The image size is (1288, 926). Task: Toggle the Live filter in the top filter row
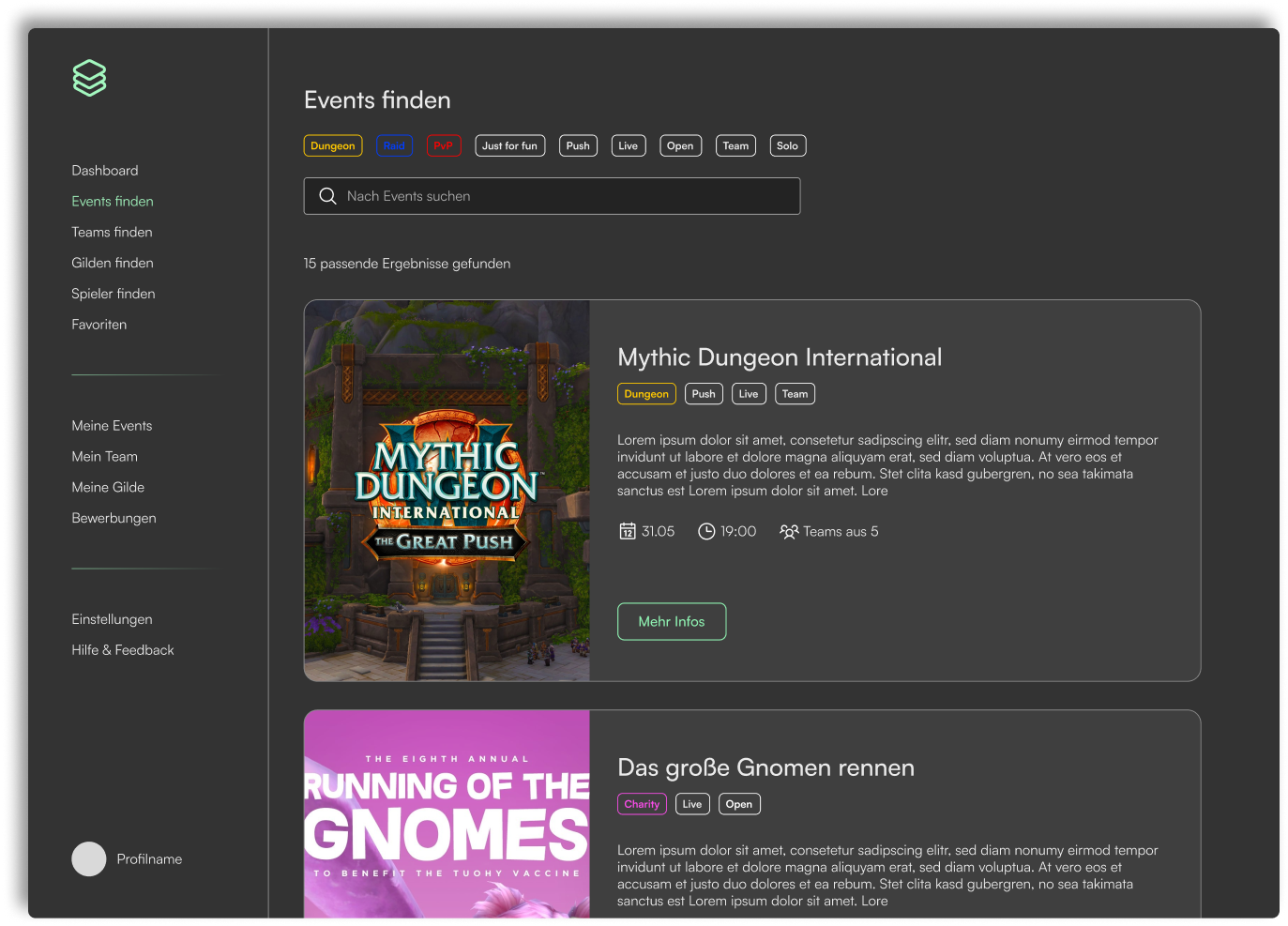tap(629, 145)
